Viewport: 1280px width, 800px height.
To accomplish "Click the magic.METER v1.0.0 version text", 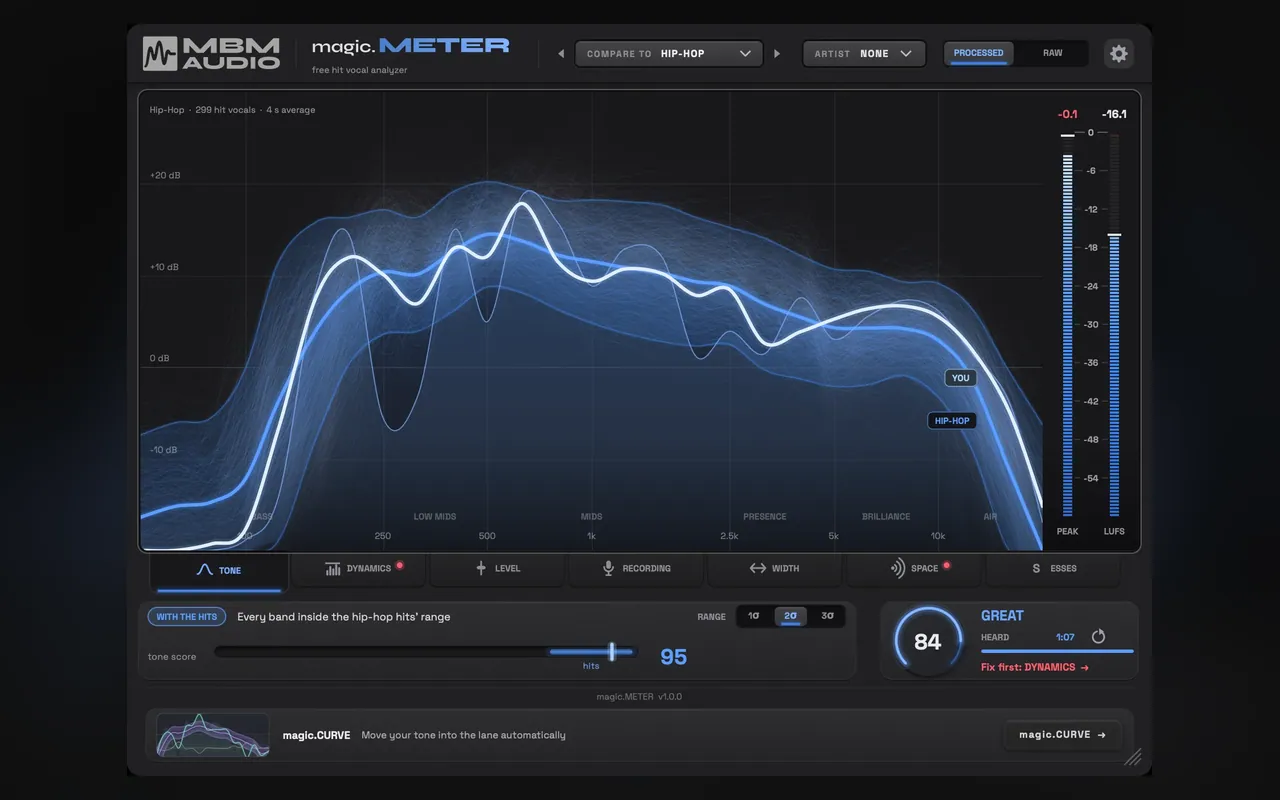I will (x=639, y=696).
